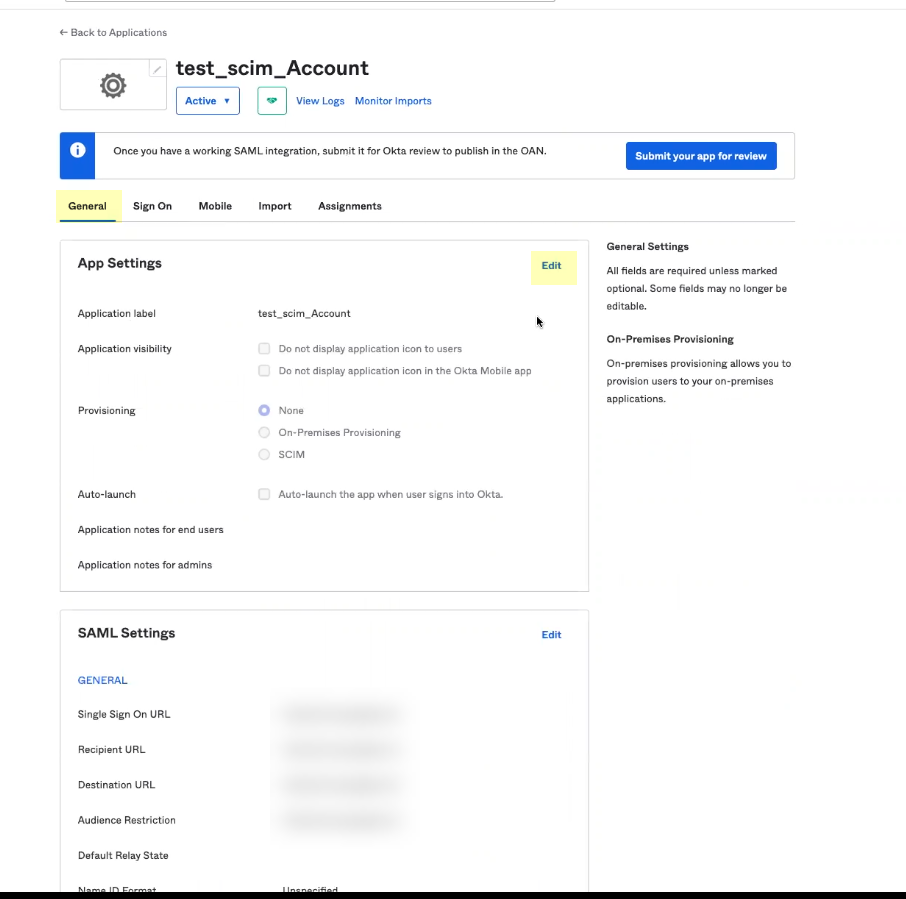Click the Single Sign On URL label
Screen dimensions: 906x899
click(x=124, y=714)
